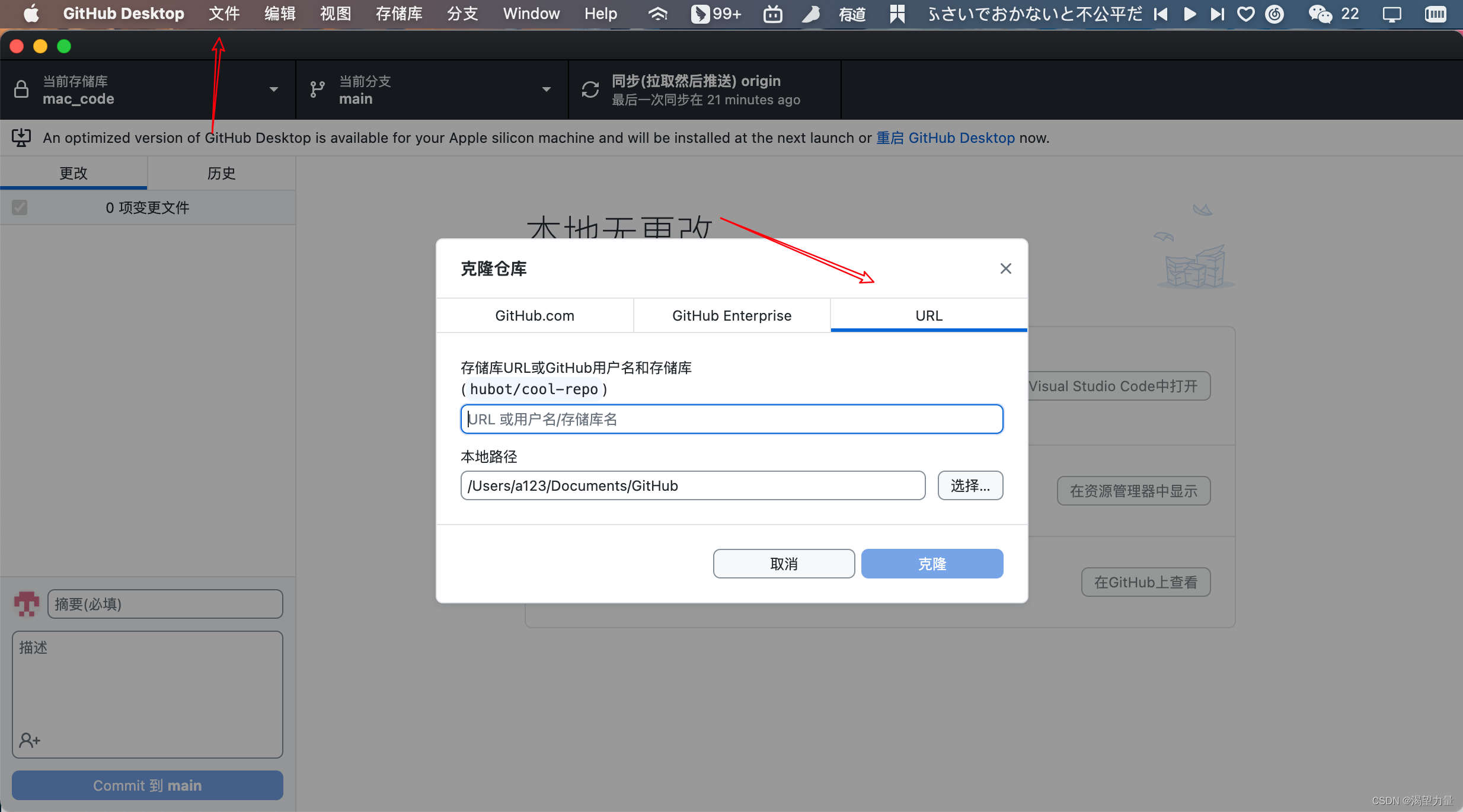Click the 在资源管理器中显示 button

pos(1133,491)
